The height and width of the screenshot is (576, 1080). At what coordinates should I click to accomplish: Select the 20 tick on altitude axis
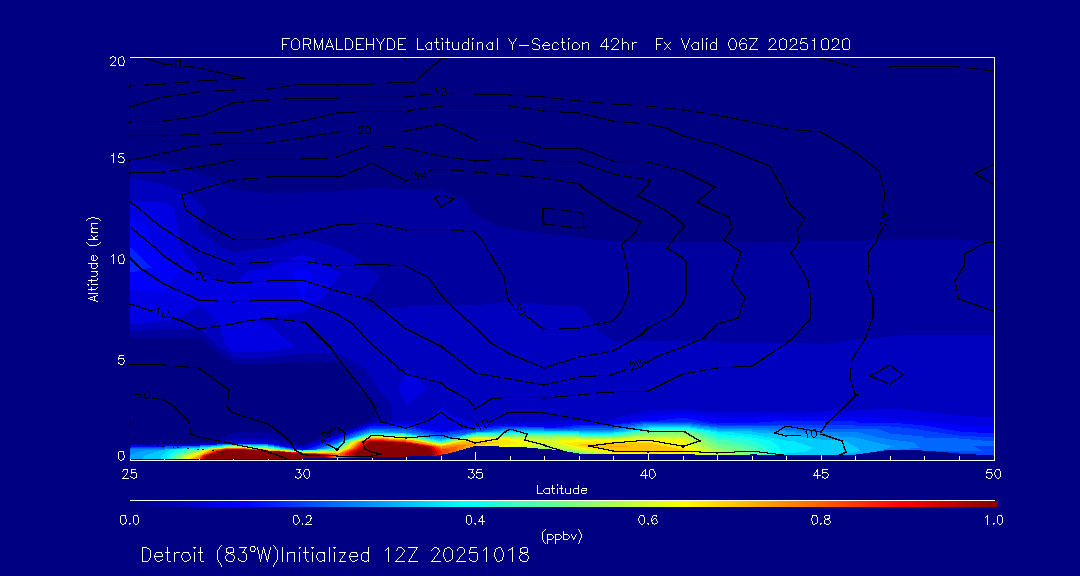[116, 61]
